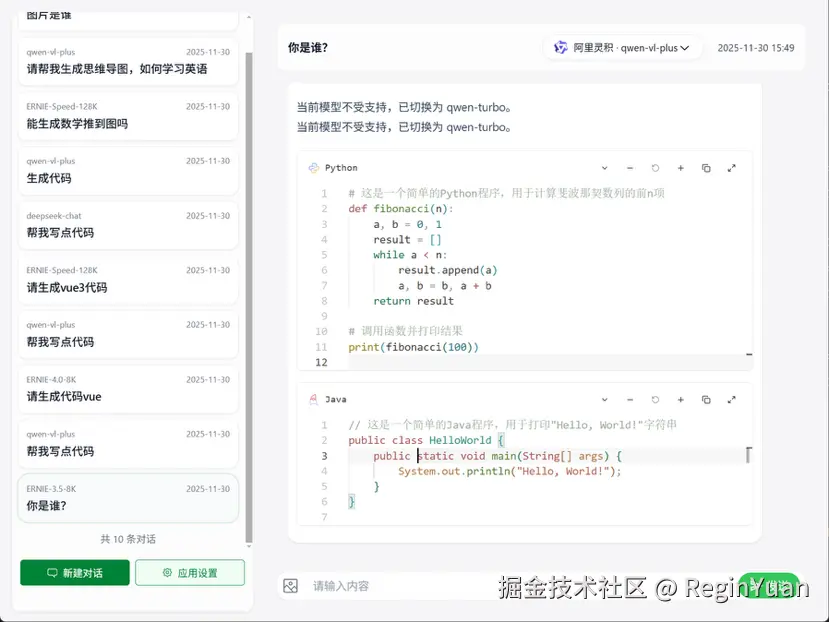Screen dimensions: 829x622
Task: Collapse the Java code block
Action: [604, 400]
